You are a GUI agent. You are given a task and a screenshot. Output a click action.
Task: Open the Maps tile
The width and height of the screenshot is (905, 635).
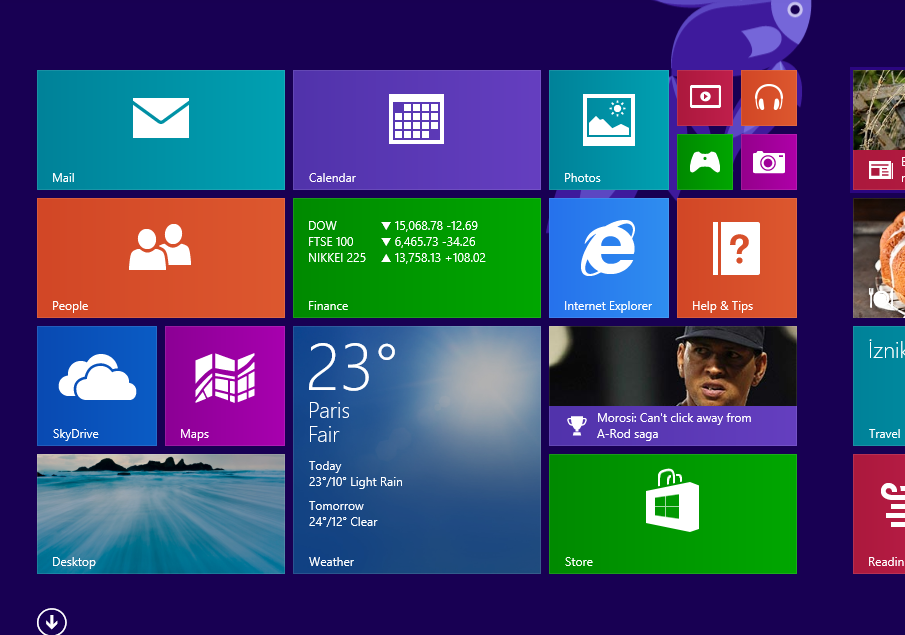pos(225,386)
